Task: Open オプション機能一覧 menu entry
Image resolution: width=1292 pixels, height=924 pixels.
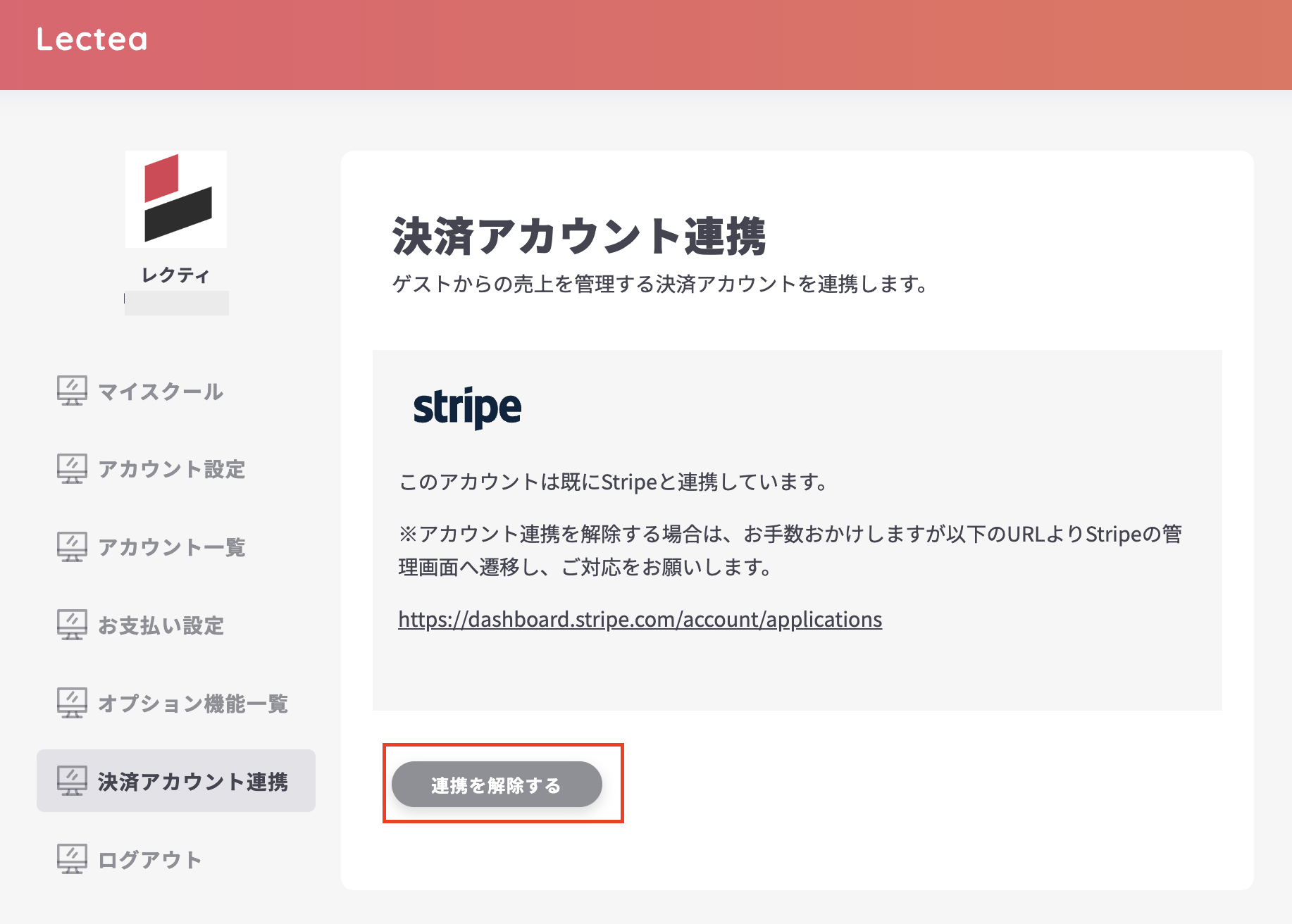Action: (193, 704)
